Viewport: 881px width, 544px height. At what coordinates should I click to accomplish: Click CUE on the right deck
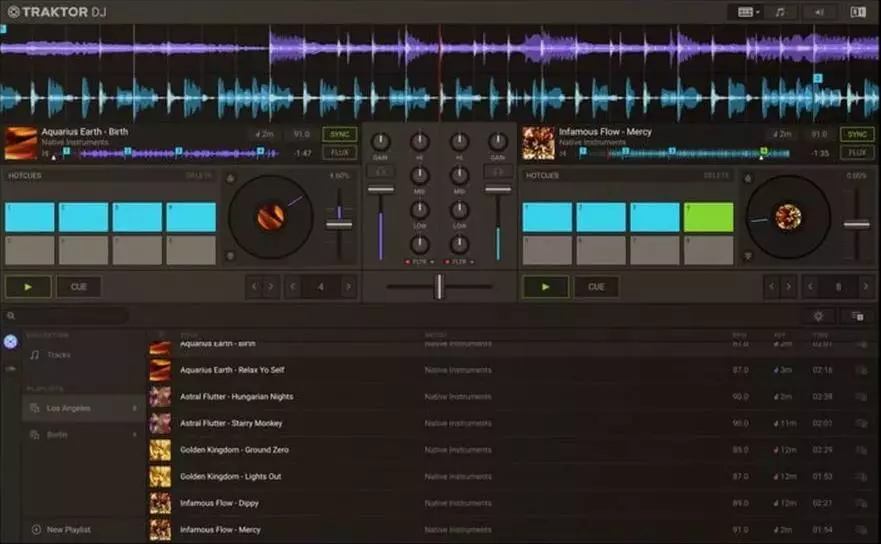(x=596, y=287)
